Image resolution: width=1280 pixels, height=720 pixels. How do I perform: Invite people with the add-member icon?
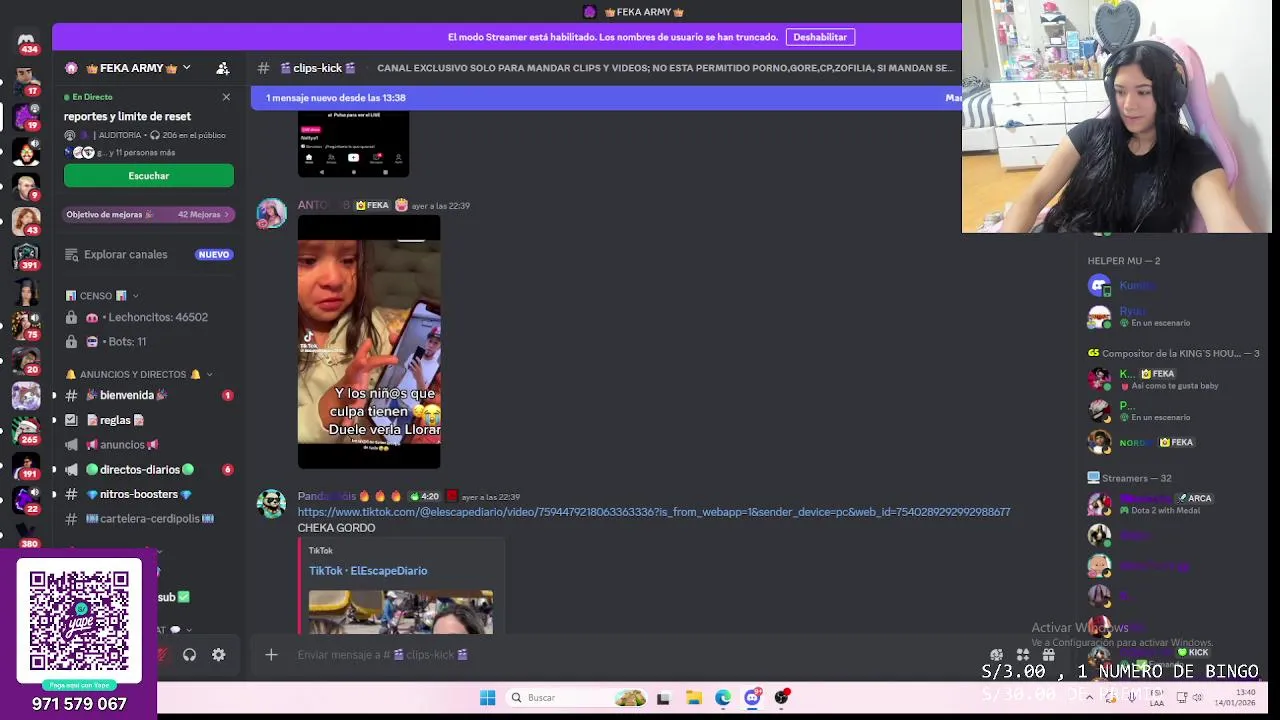223,68
